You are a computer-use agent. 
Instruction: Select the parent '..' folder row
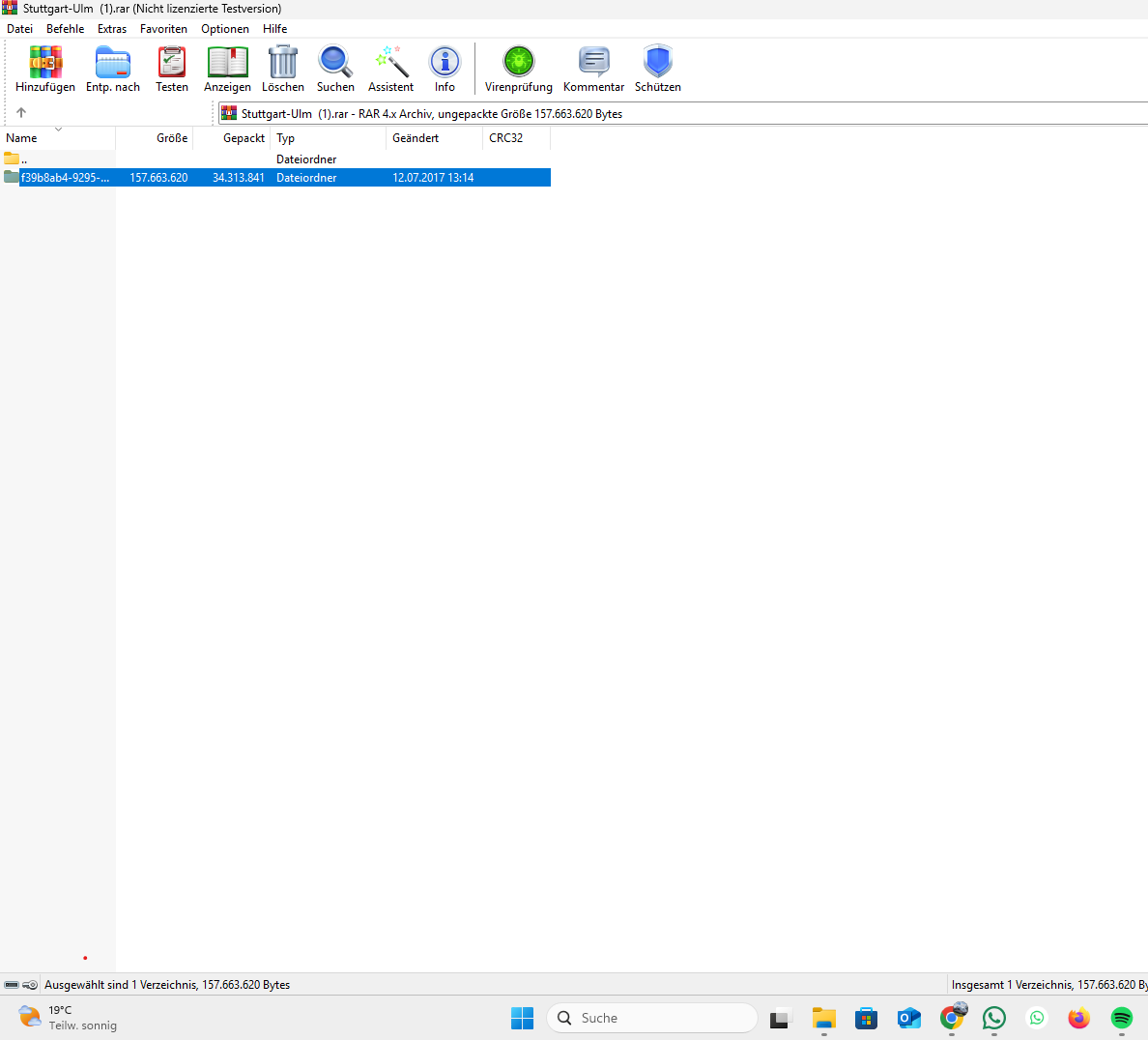click(275, 159)
